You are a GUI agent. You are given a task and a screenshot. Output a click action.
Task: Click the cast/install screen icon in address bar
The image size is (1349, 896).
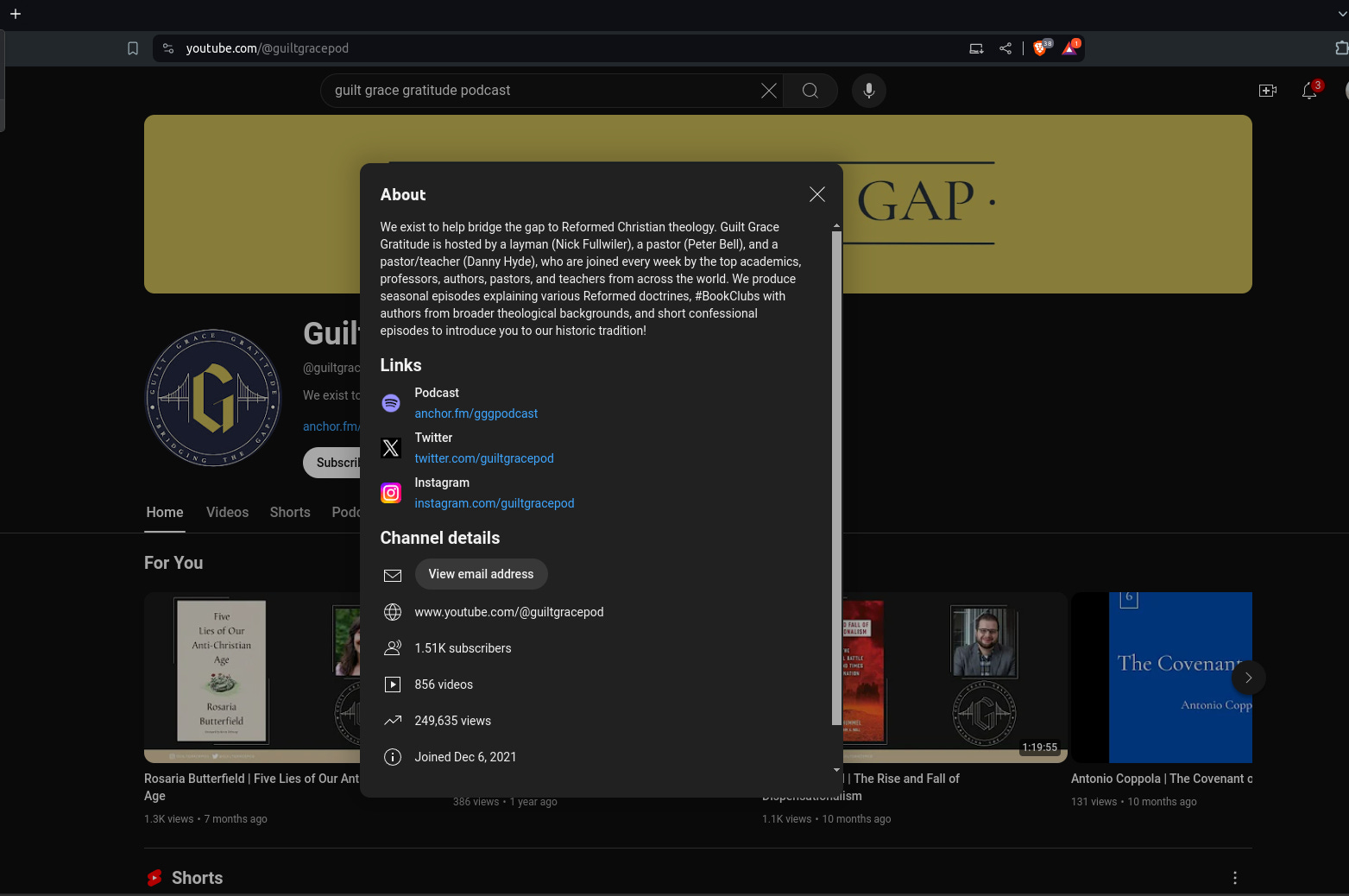click(x=976, y=48)
